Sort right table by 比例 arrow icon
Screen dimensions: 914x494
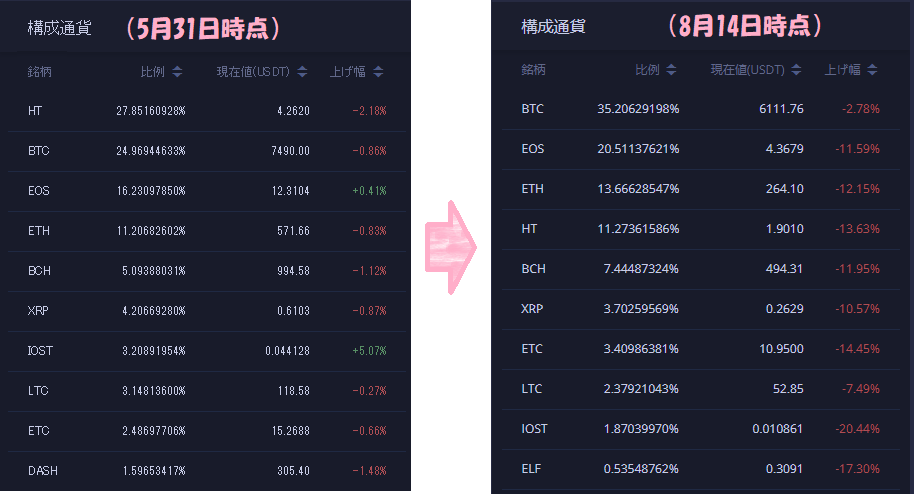[671, 70]
